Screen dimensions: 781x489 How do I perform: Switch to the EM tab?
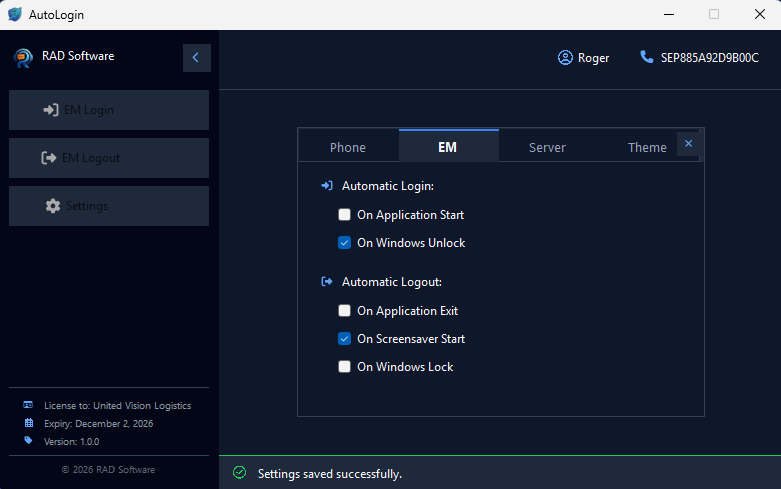pos(447,146)
